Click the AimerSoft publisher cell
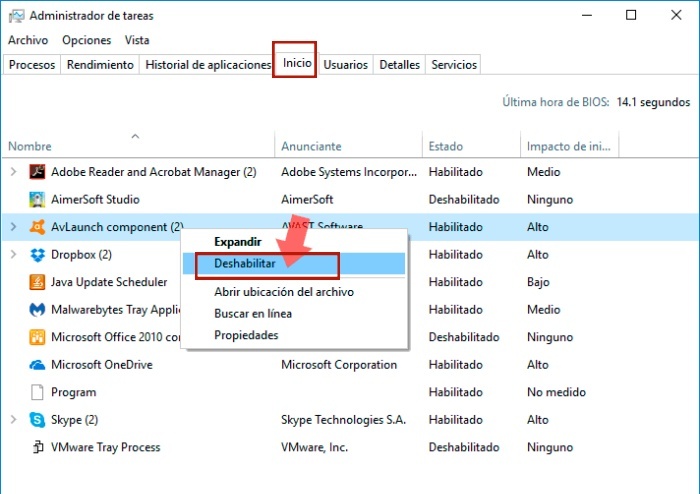The height and width of the screenshot is (494, 700). click(x=307, y=199)
